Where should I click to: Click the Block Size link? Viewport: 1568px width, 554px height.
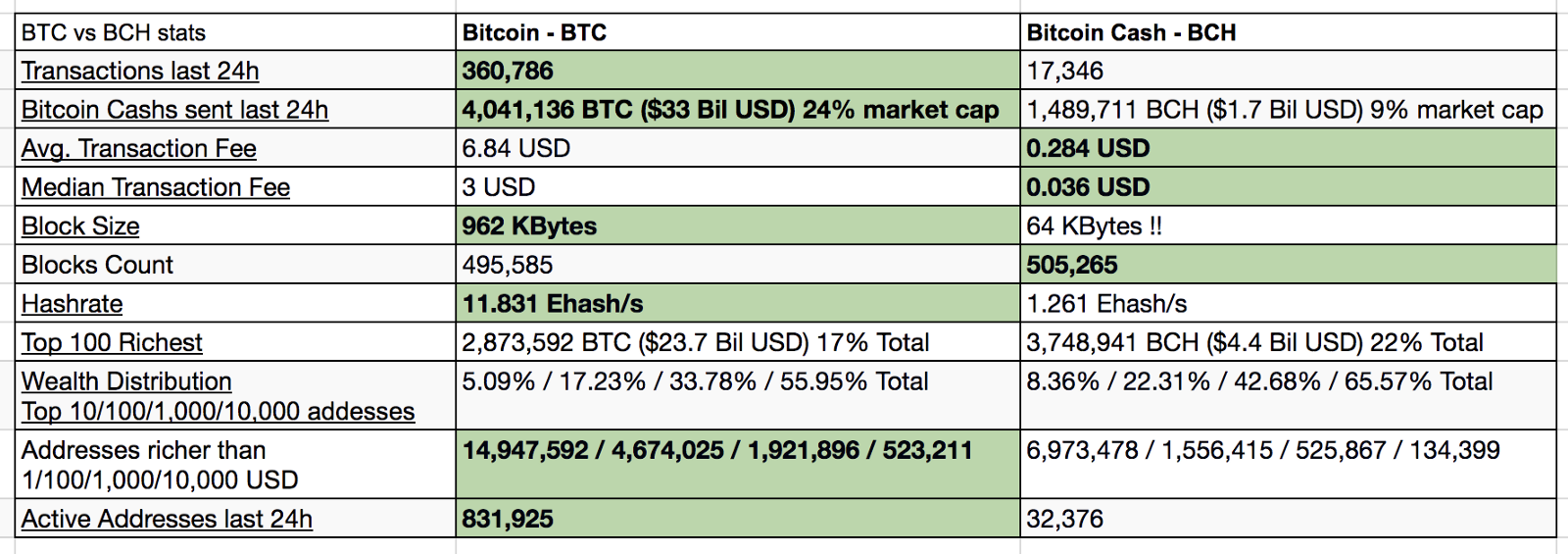[x=80, y=227]
